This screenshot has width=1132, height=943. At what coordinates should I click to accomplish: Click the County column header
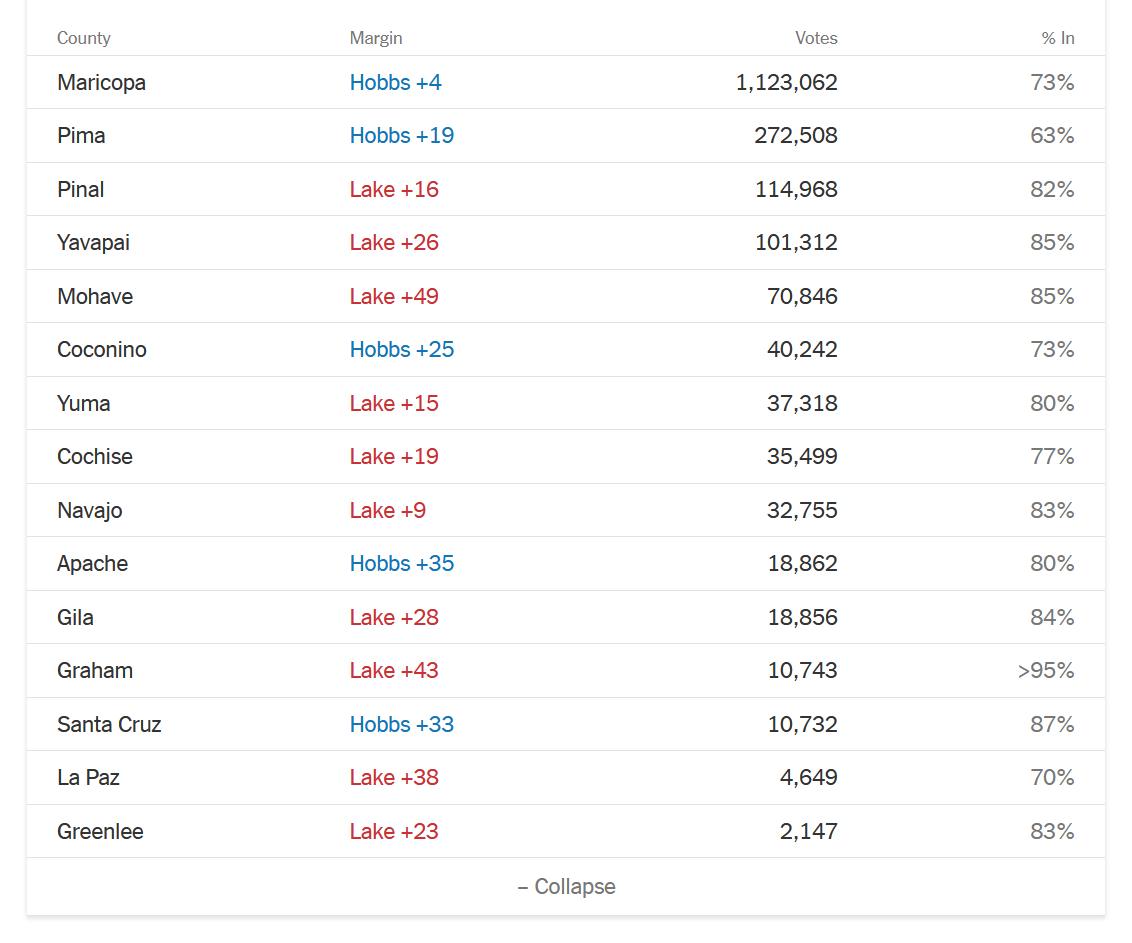pyautogui.click(x=84, y=38)
